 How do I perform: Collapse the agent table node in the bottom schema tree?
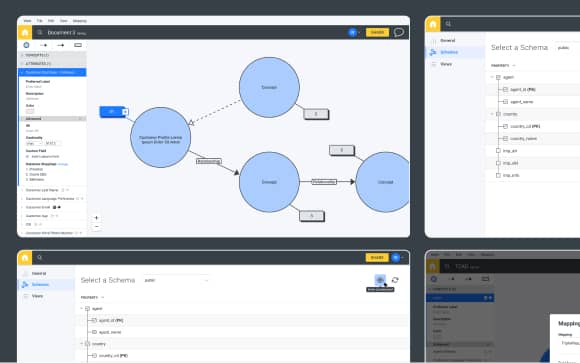[82, 309]
